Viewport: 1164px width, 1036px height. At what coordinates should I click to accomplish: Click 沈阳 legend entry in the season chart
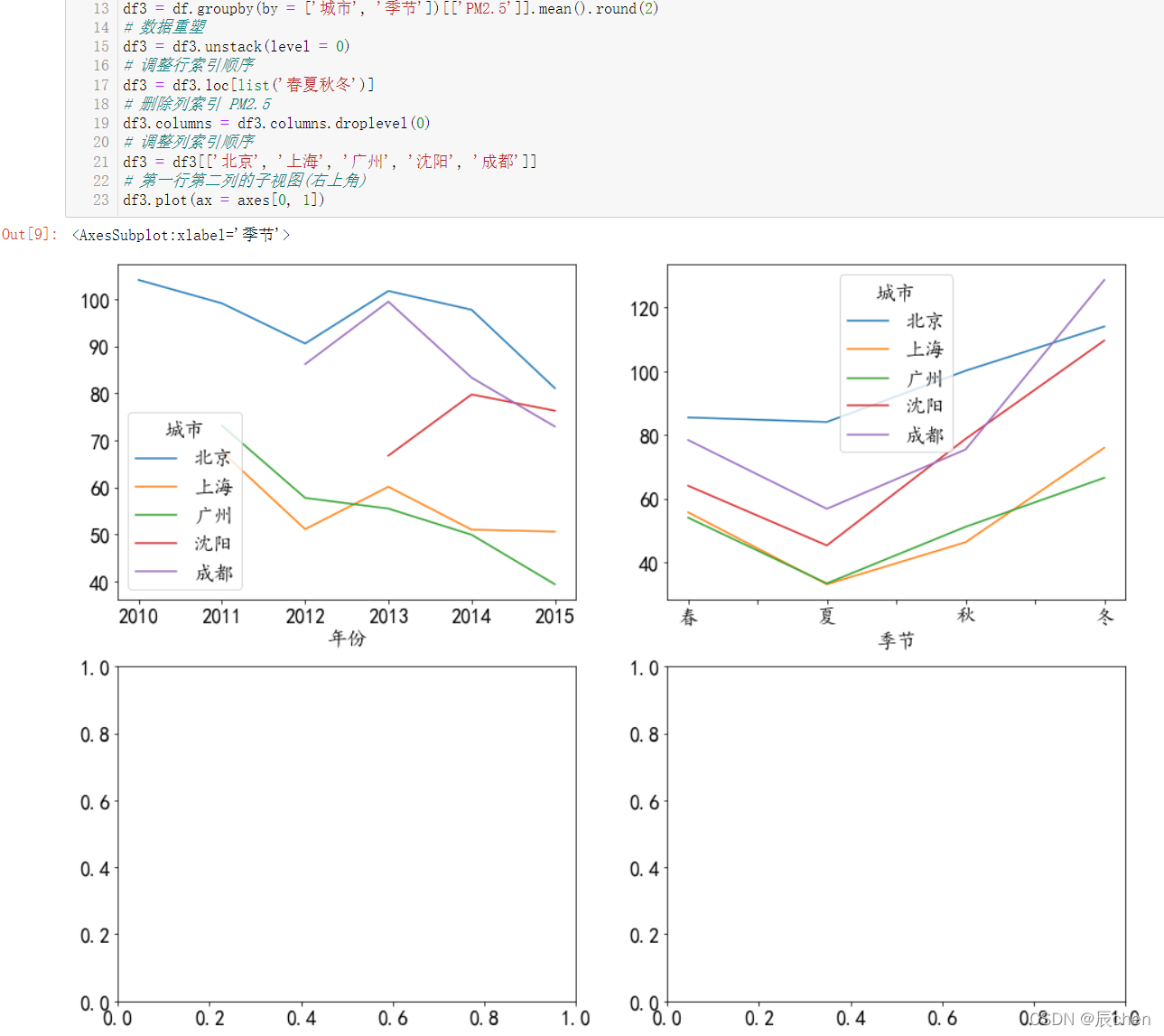[x=895, y=406]
